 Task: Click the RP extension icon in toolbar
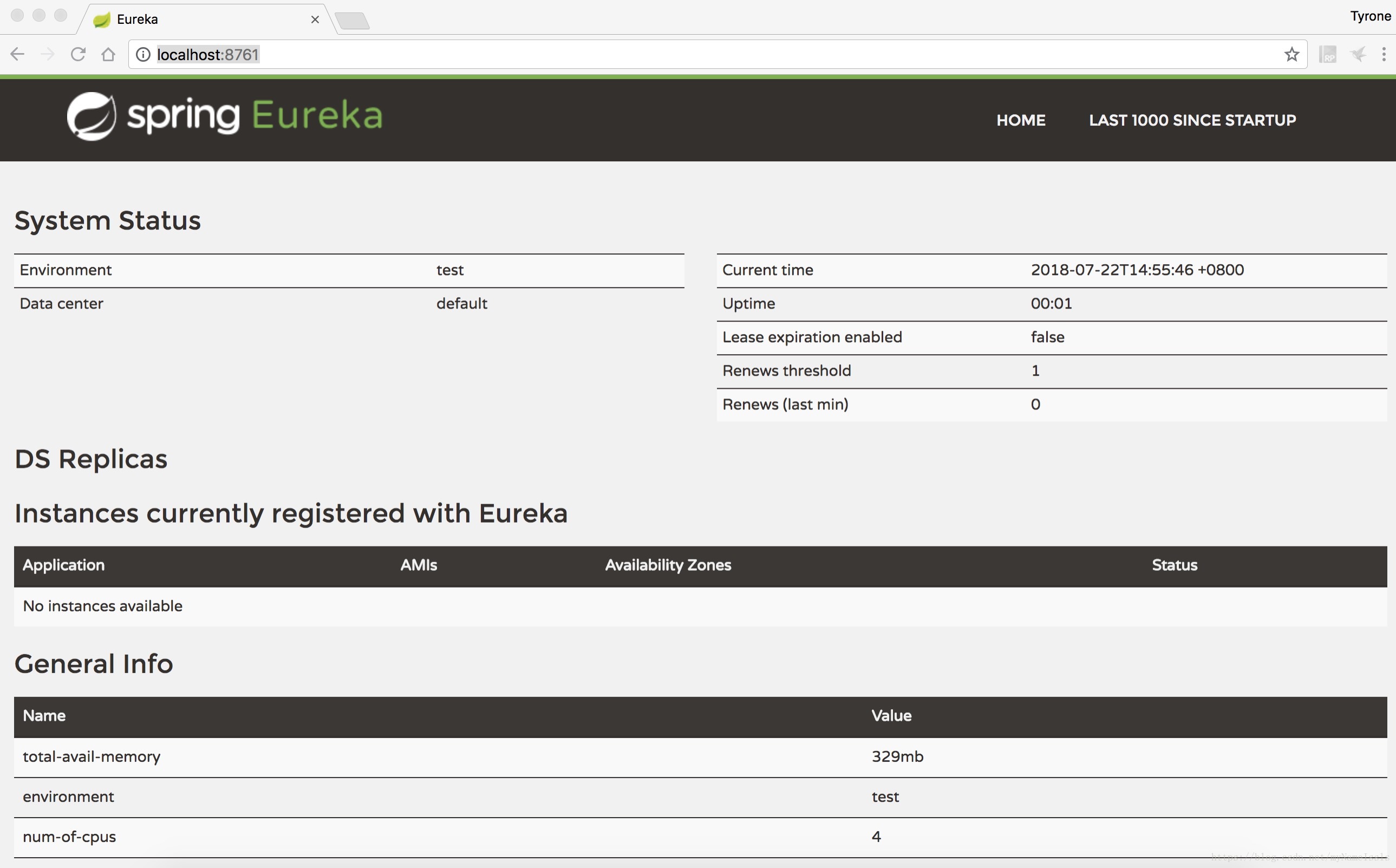click(1328, 55)
